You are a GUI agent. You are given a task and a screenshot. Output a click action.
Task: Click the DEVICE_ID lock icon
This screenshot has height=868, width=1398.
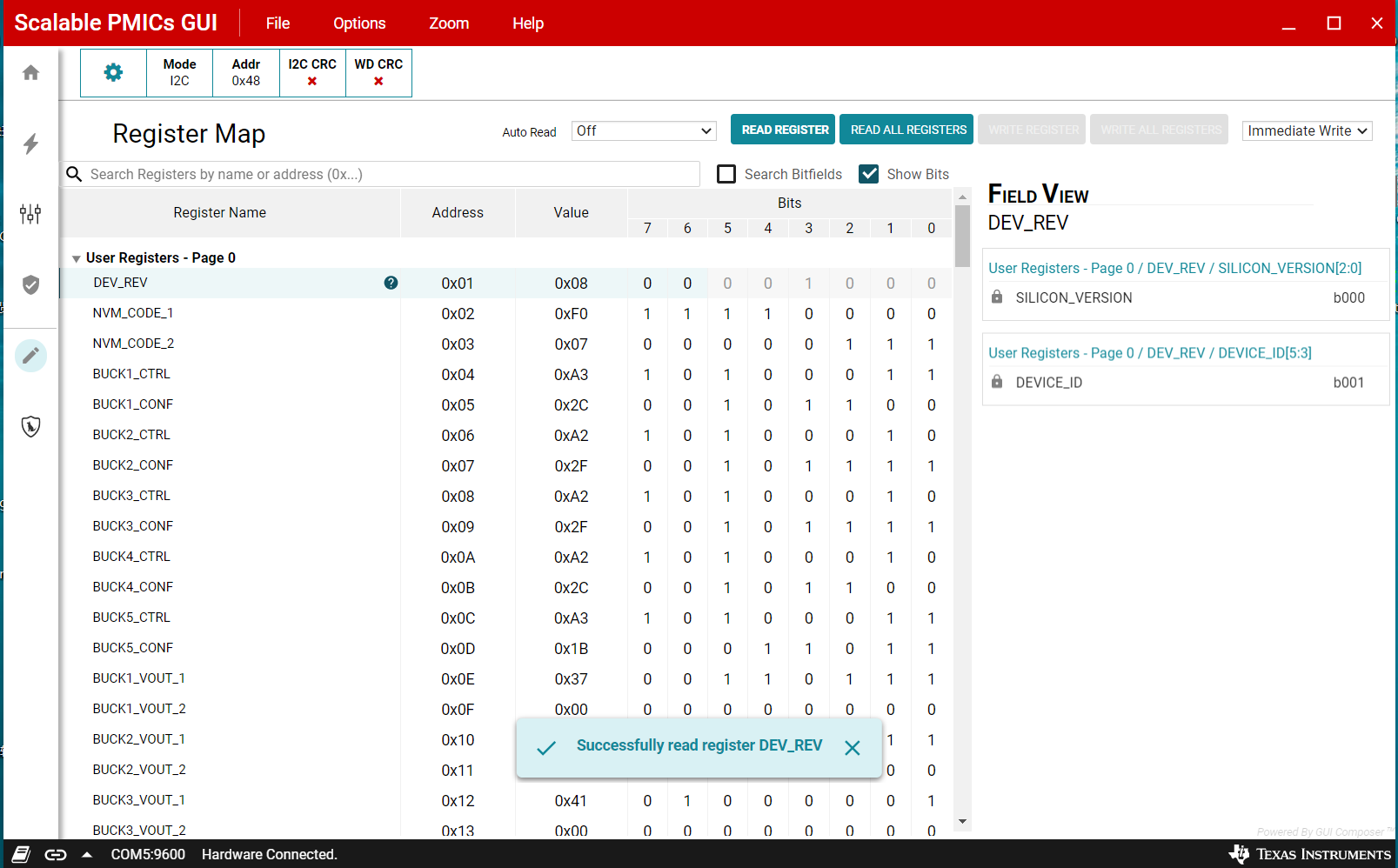tap(997, 382)
